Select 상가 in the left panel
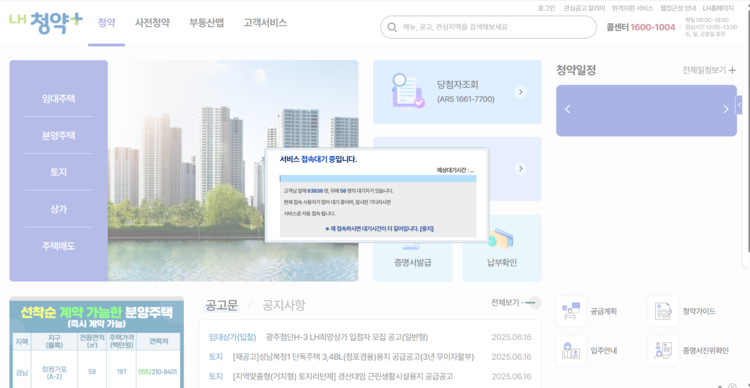The image size is (750, 388). 58,209
